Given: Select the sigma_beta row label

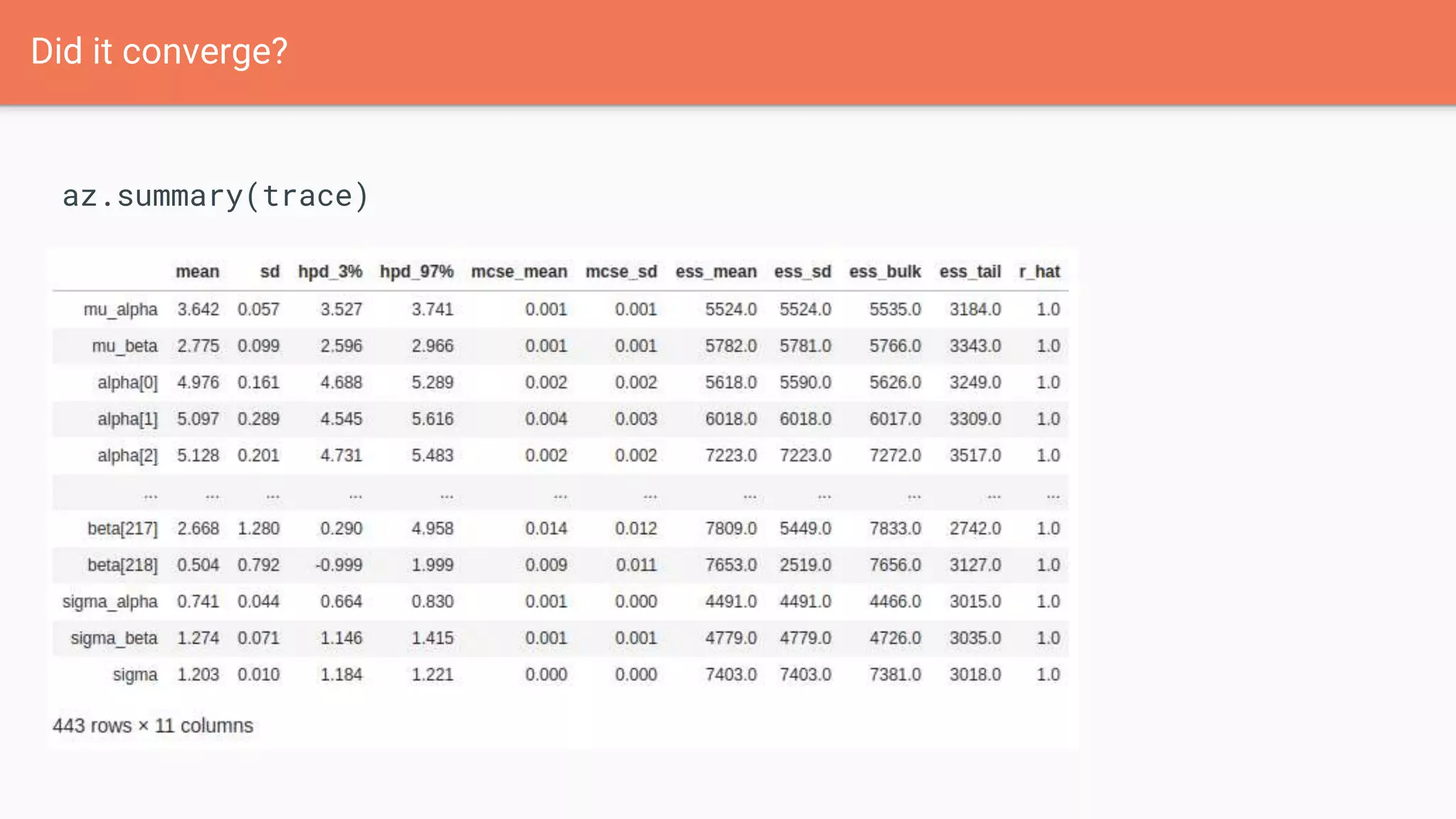Looking at the screenshot, I should (114, 638).
